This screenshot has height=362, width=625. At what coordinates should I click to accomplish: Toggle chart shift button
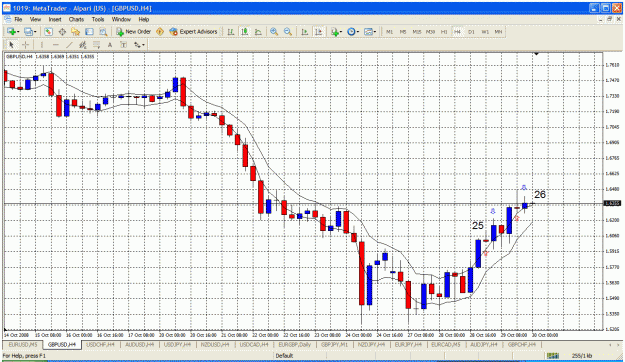[x=318, y=31]
